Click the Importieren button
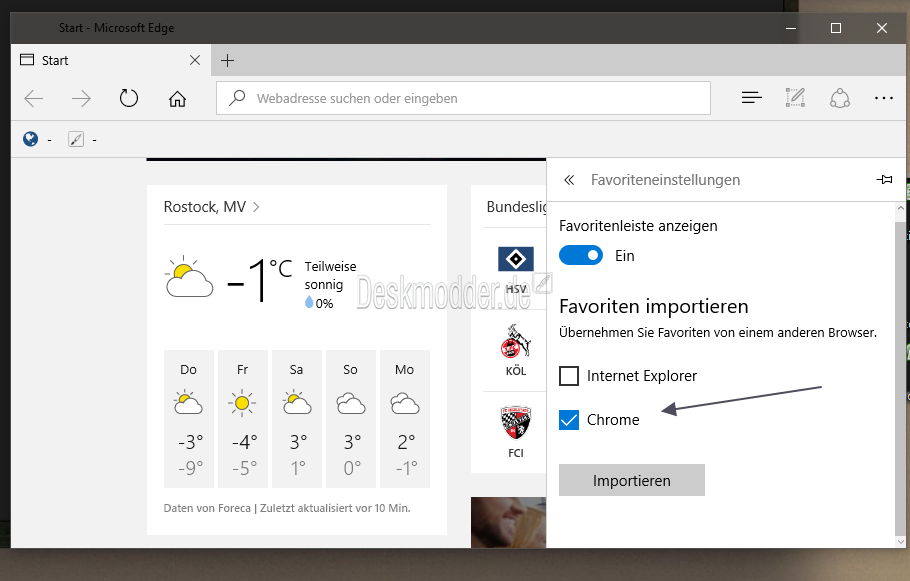Screen dimensions: 910x581 point(631,480)
